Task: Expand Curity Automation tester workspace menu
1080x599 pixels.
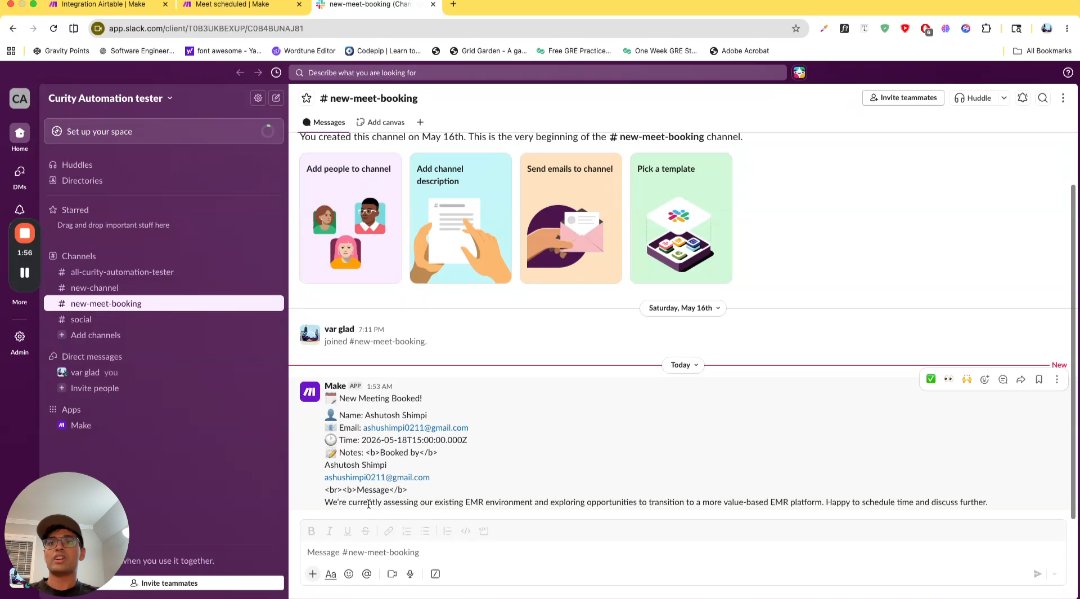Action: [110, 98]
